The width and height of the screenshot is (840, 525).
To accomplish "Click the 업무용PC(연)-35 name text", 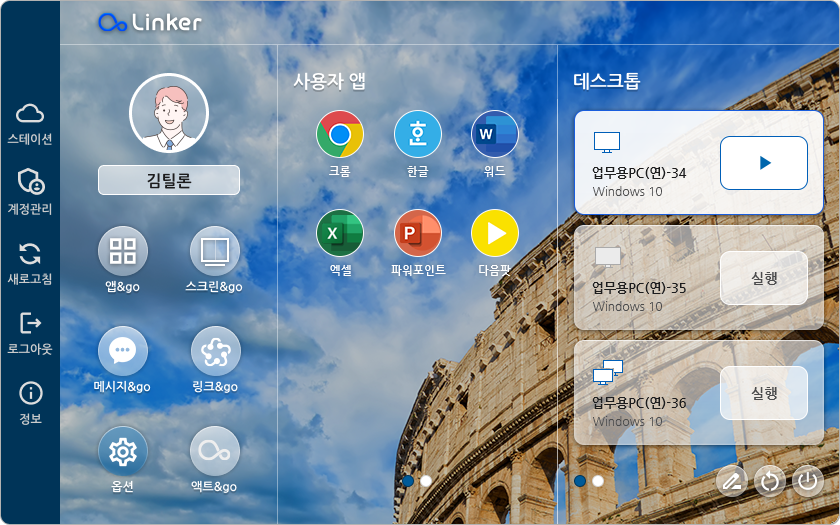I will [639, 288].
